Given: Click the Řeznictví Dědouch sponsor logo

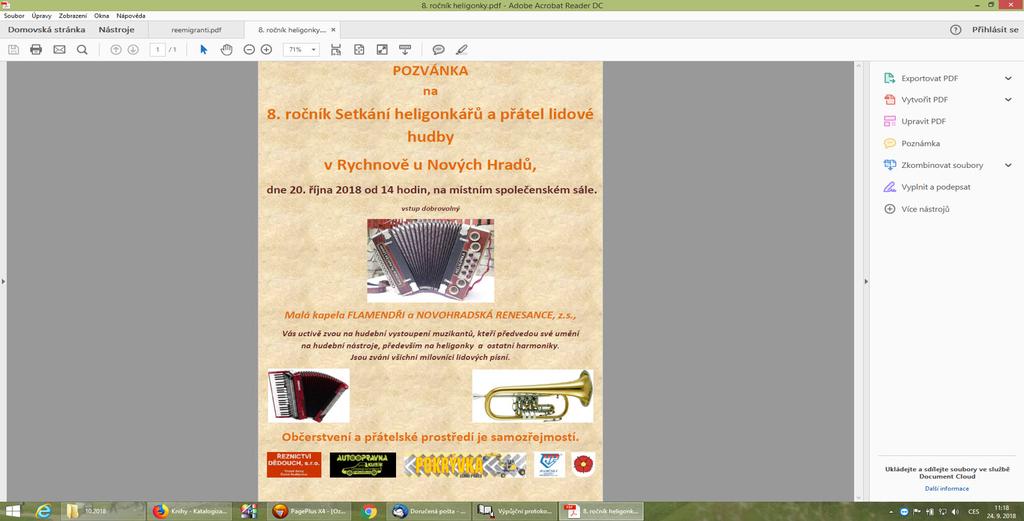Looking at the screenshot, I should [x=294, y=465].
